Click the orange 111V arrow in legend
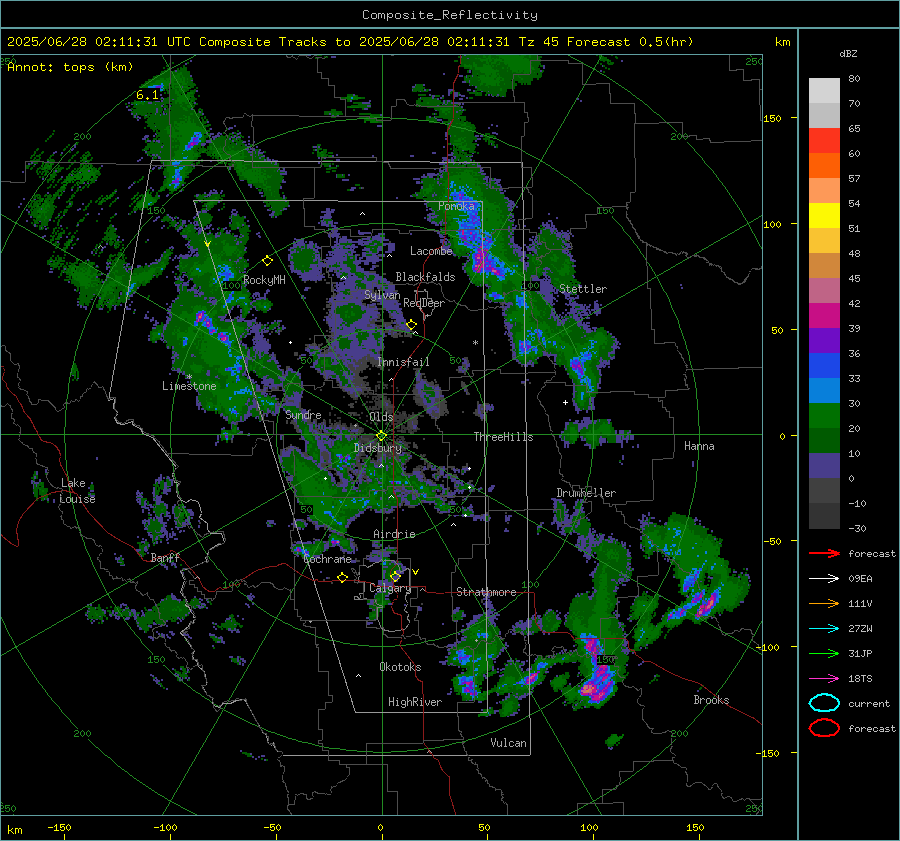 pos(824,603)
